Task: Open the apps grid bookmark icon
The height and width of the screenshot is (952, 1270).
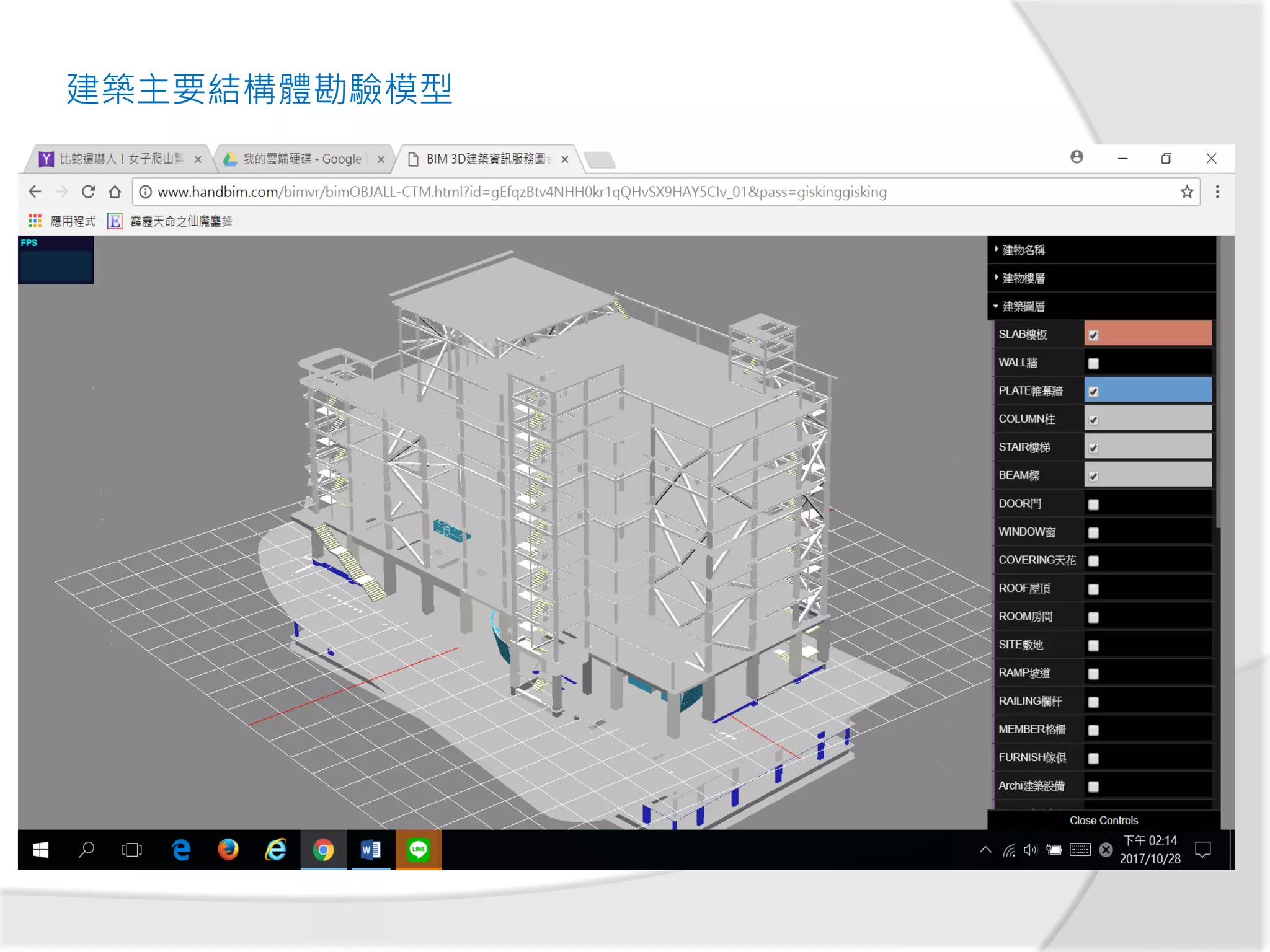Action: click(x=35, y=221)
